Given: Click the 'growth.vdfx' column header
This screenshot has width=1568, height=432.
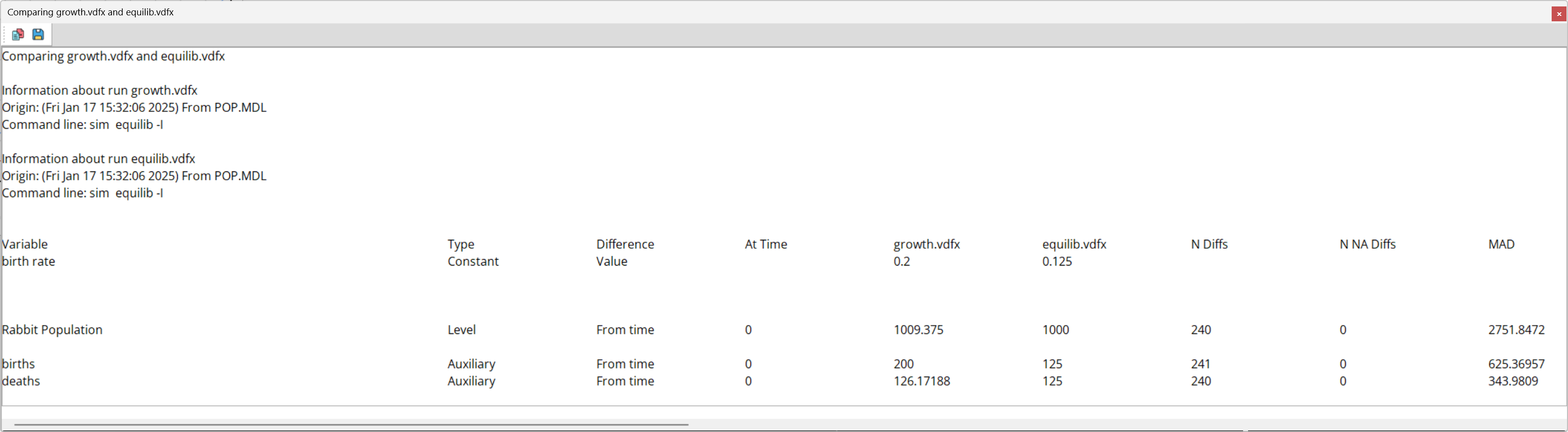Looking at the screenshot, I should [x=927, y=244].
